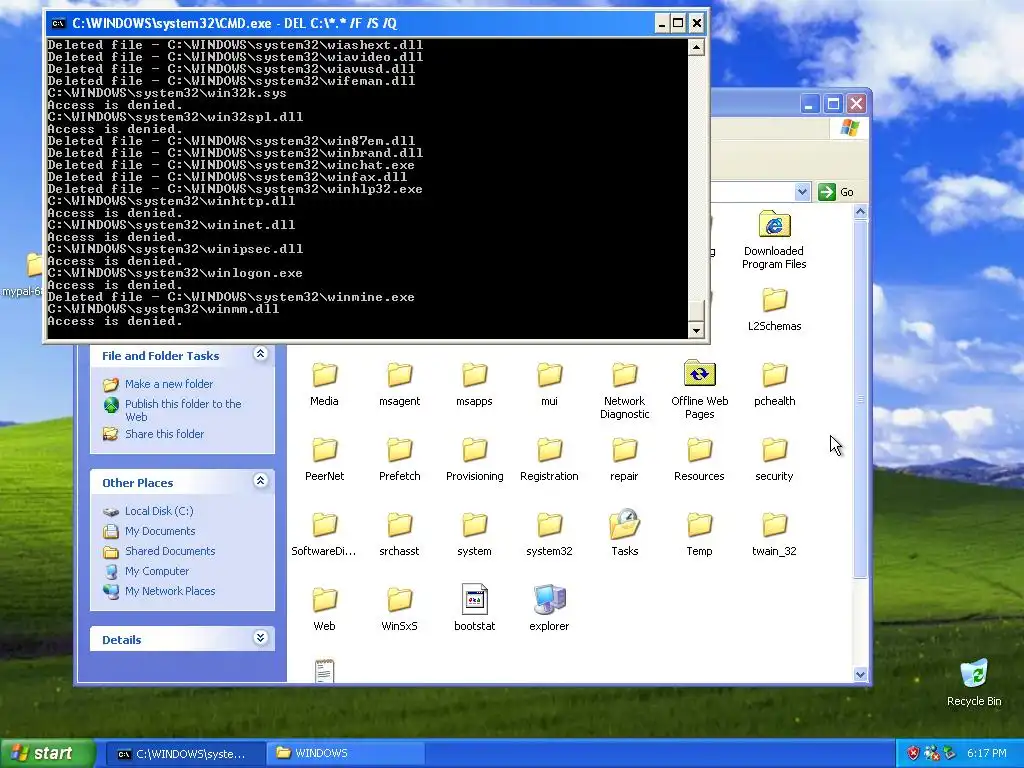Click the srchasst folder
The image size is (1024, 768).
tap(399, 534)
